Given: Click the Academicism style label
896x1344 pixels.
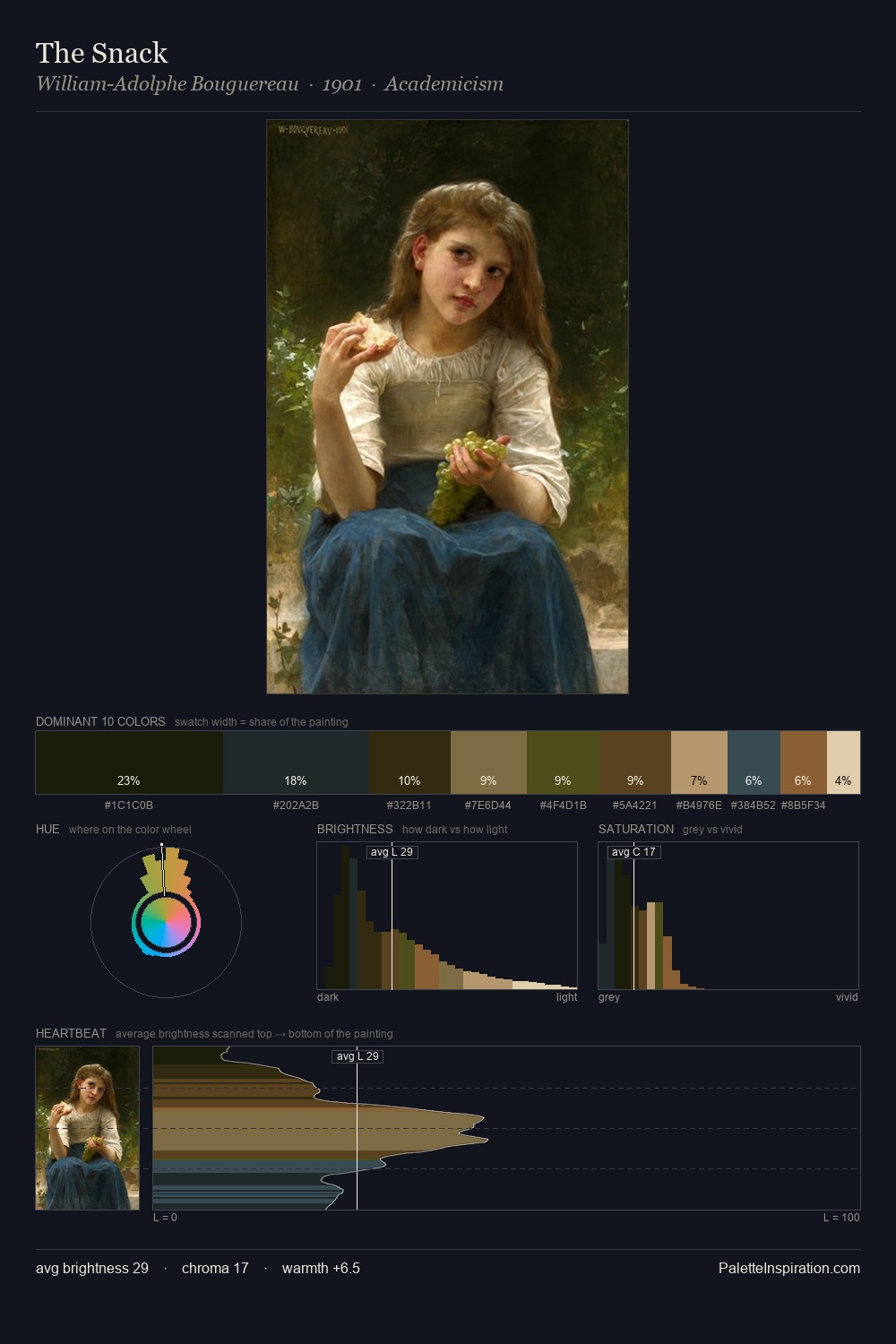Looking at the screenshot, I should pyautogui.click(x=444, y=84).
